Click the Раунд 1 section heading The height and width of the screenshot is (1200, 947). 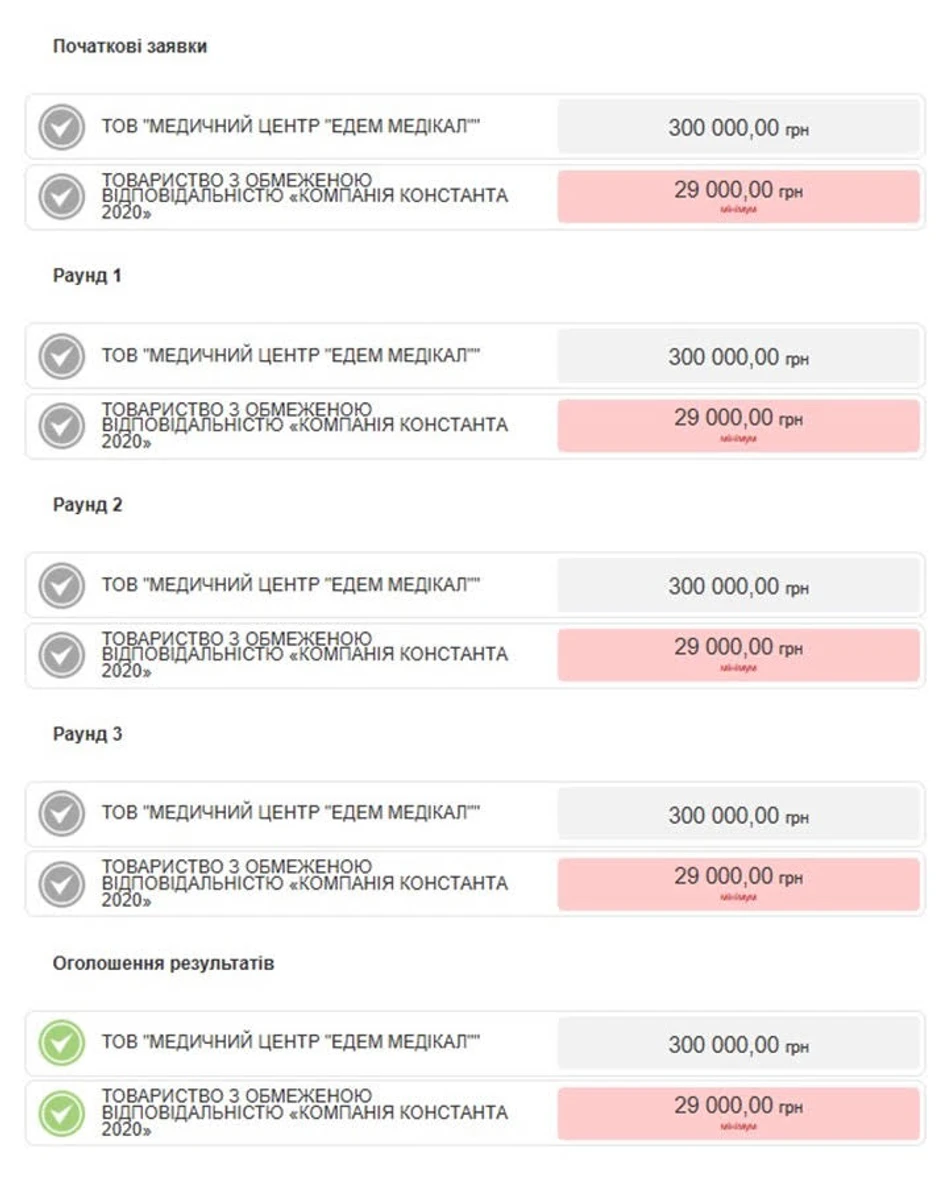(87, 276)
